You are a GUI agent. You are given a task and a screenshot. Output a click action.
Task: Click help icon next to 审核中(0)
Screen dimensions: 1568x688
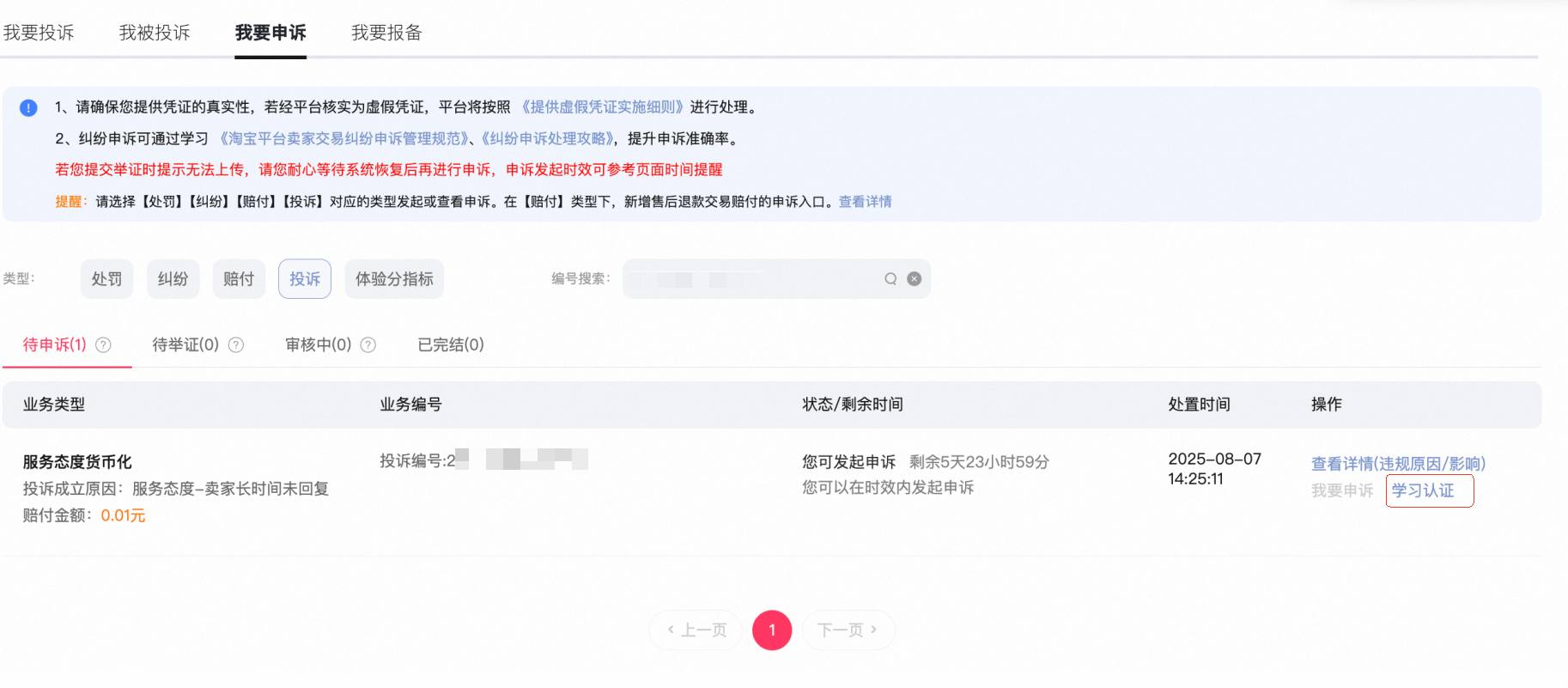(368, 344)
